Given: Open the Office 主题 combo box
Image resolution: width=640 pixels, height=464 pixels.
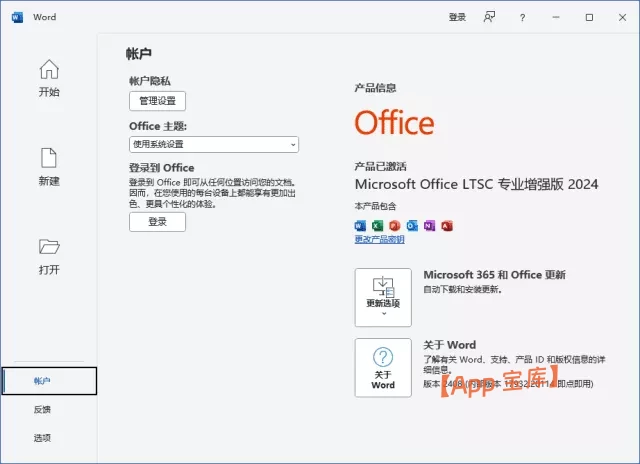Looking at the screenshot, I should [214, 144].
